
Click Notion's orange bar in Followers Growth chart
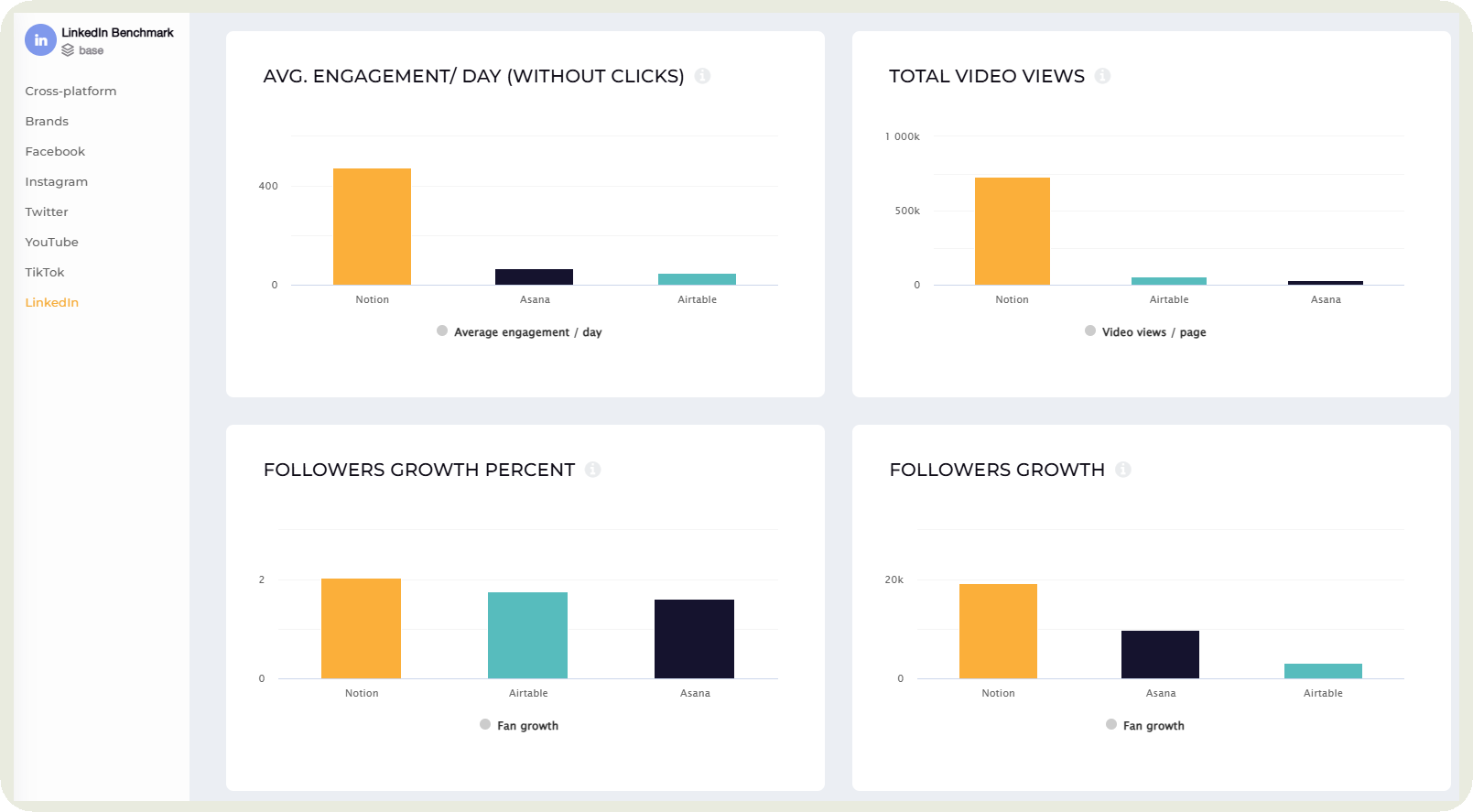tap(998, 631)
